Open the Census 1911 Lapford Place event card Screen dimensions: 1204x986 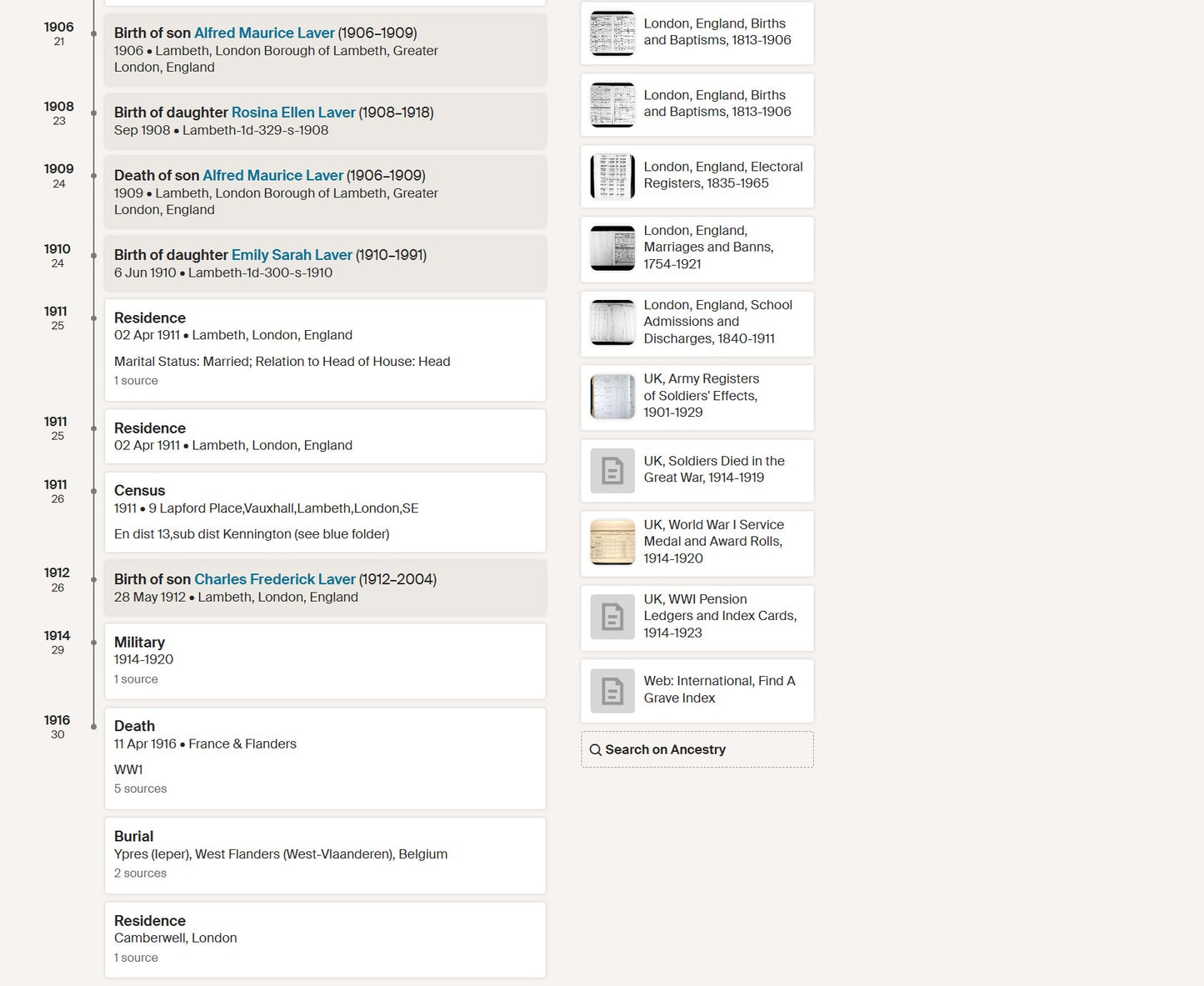[x=325, y=513]
